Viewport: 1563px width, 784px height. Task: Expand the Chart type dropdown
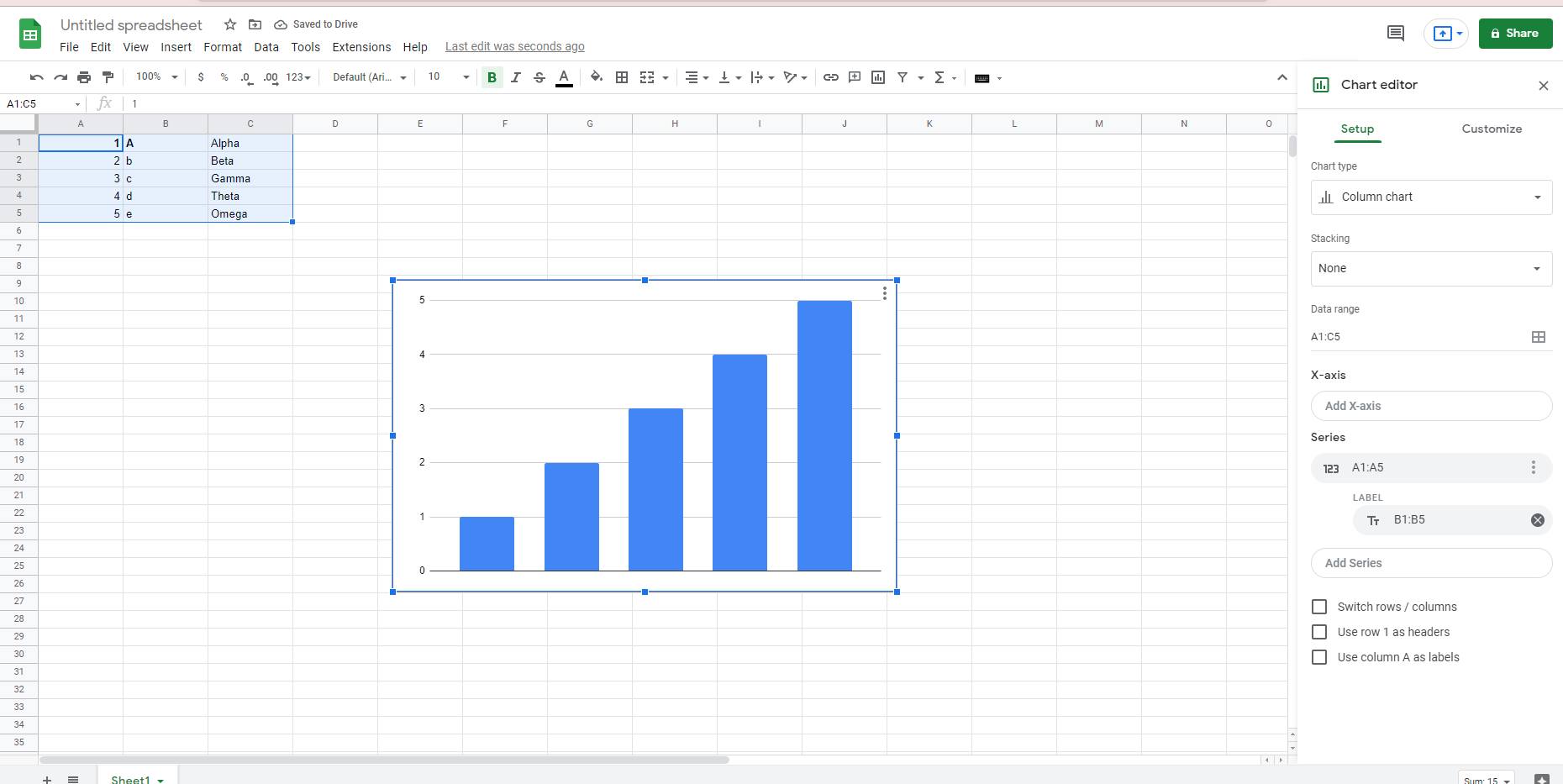[x=1430, y=197]
